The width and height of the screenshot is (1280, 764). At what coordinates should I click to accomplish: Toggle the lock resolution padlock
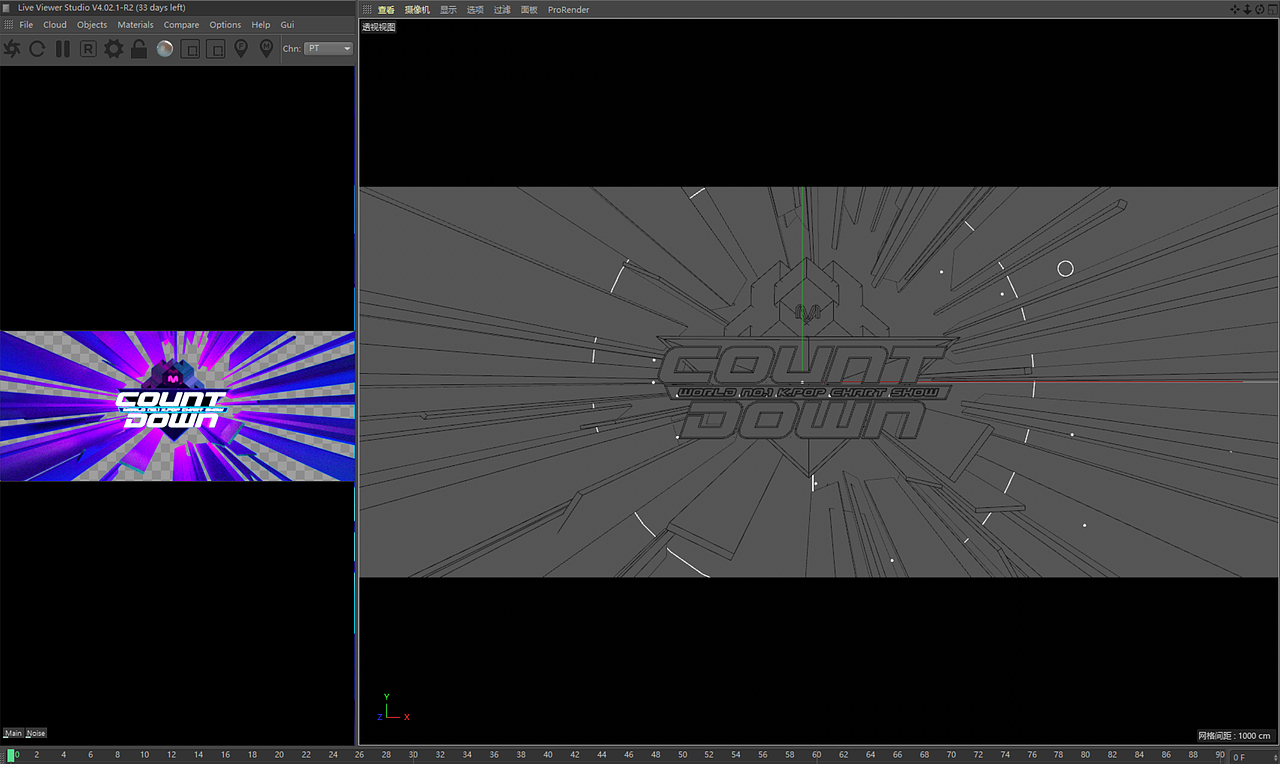139,48
